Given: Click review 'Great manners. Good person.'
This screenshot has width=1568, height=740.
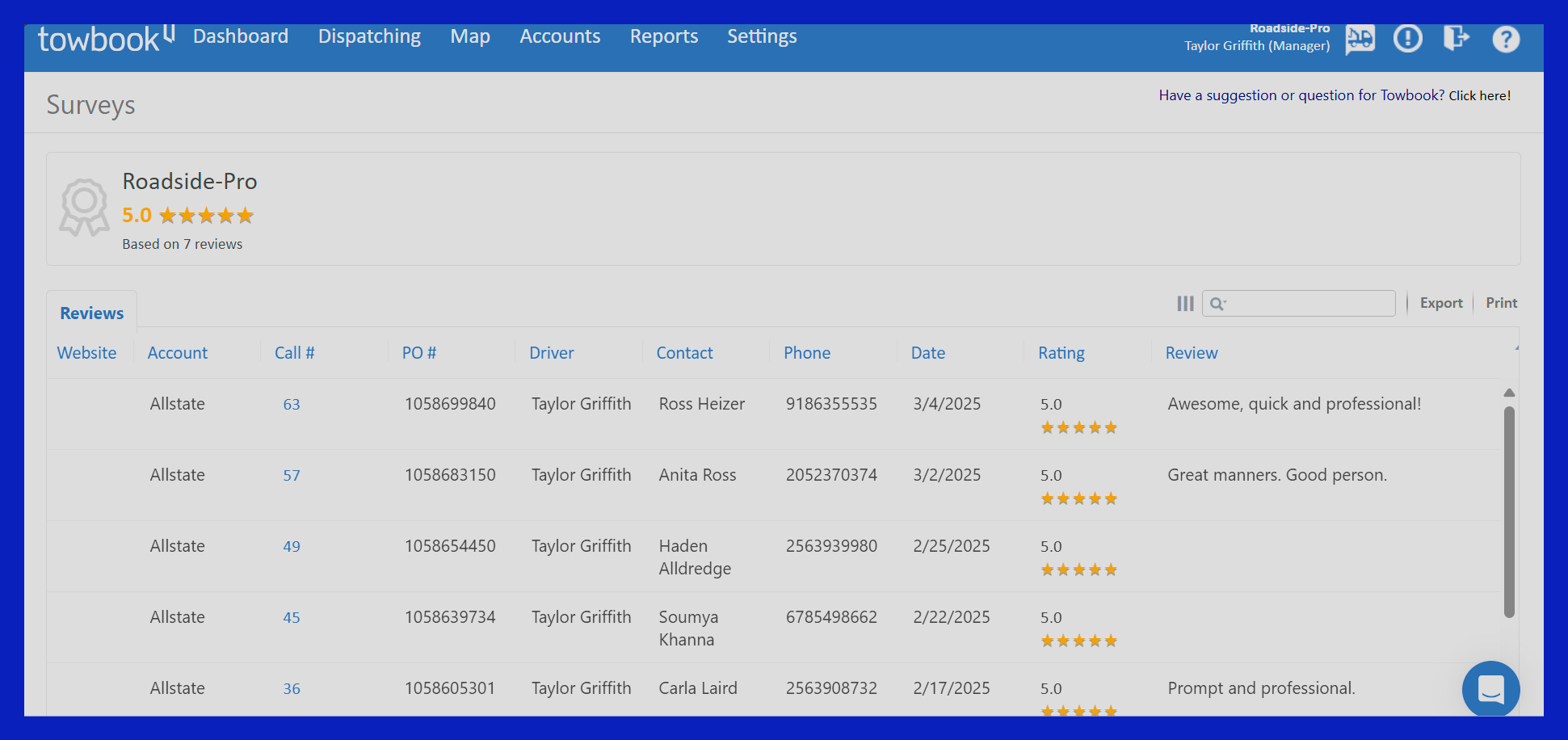Looking at the screenshot, I should pyautogui.click(x=1276, y=475).
